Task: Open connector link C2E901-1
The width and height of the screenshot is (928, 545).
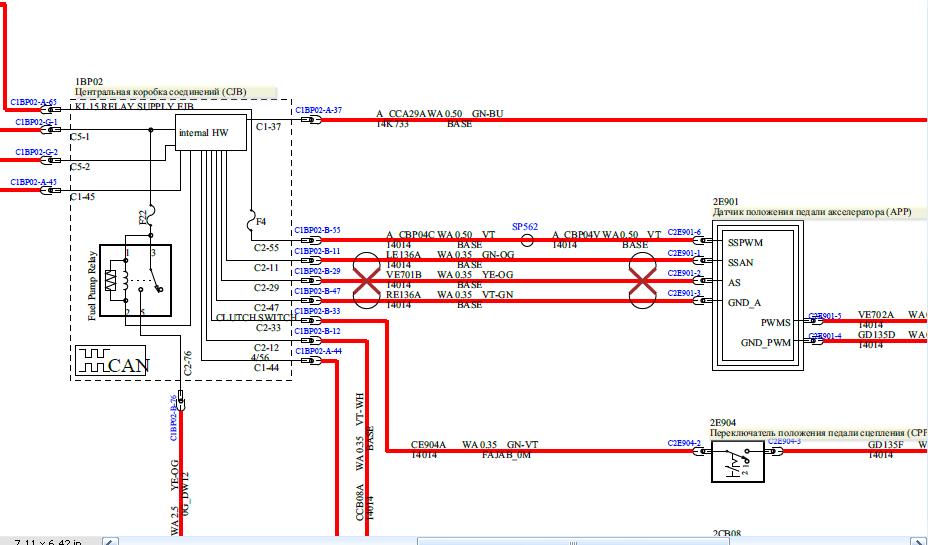Action: (x=684, y=253)
